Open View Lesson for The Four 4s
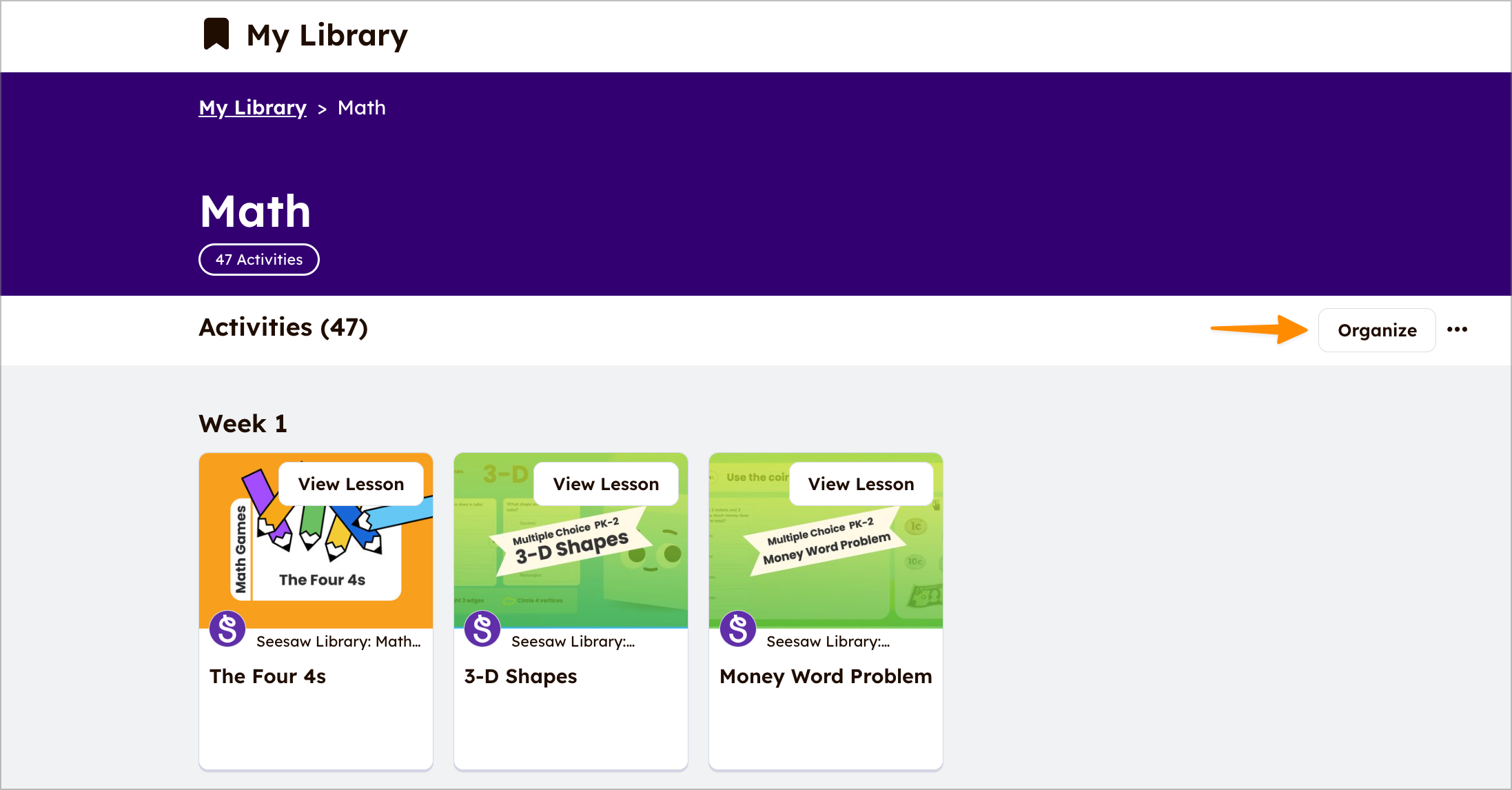 351,483
